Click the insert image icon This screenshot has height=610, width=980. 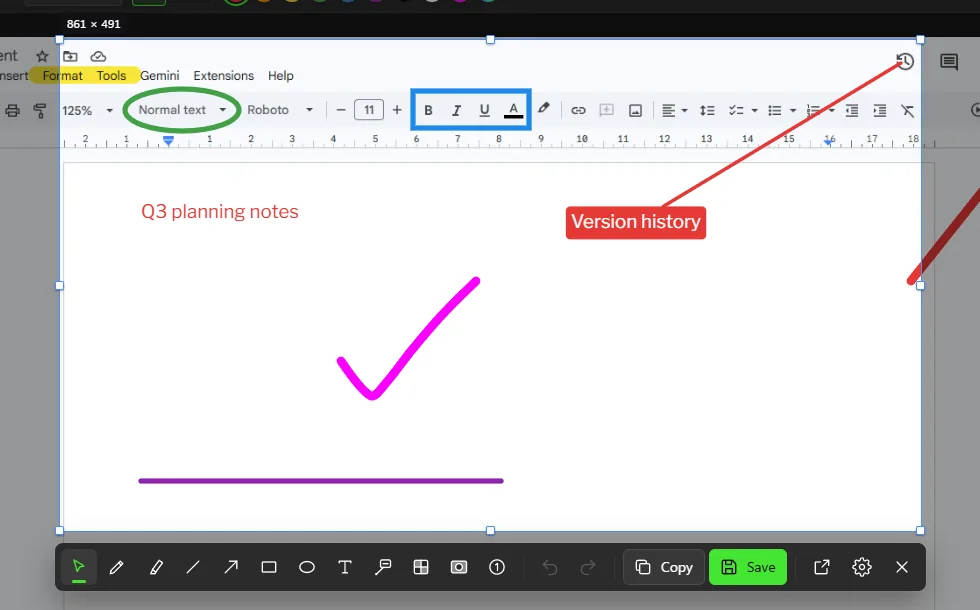point(635,111)
